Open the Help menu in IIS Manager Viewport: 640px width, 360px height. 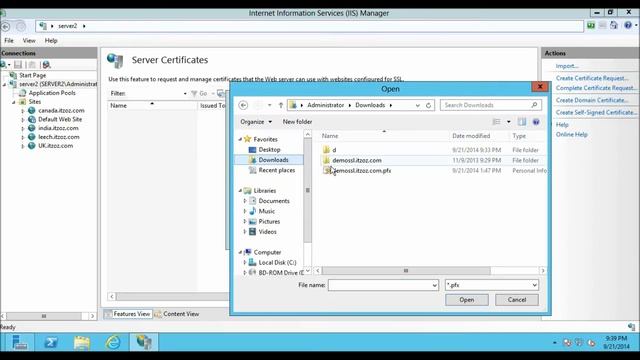51,41
